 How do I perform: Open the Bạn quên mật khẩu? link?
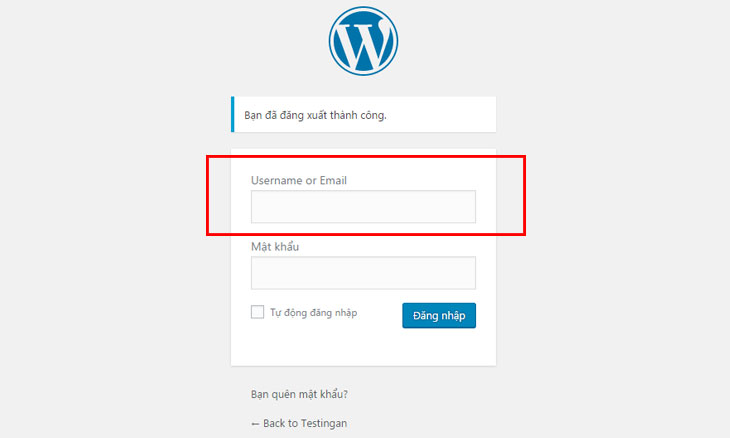(x=299, y=394)
